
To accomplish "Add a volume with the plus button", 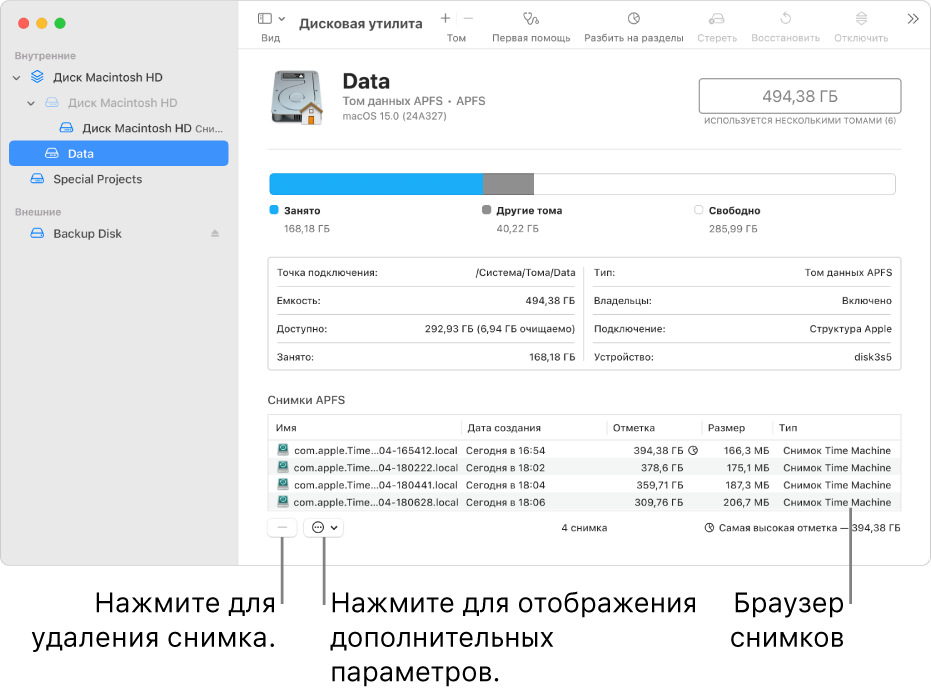I will click(445, 19).
